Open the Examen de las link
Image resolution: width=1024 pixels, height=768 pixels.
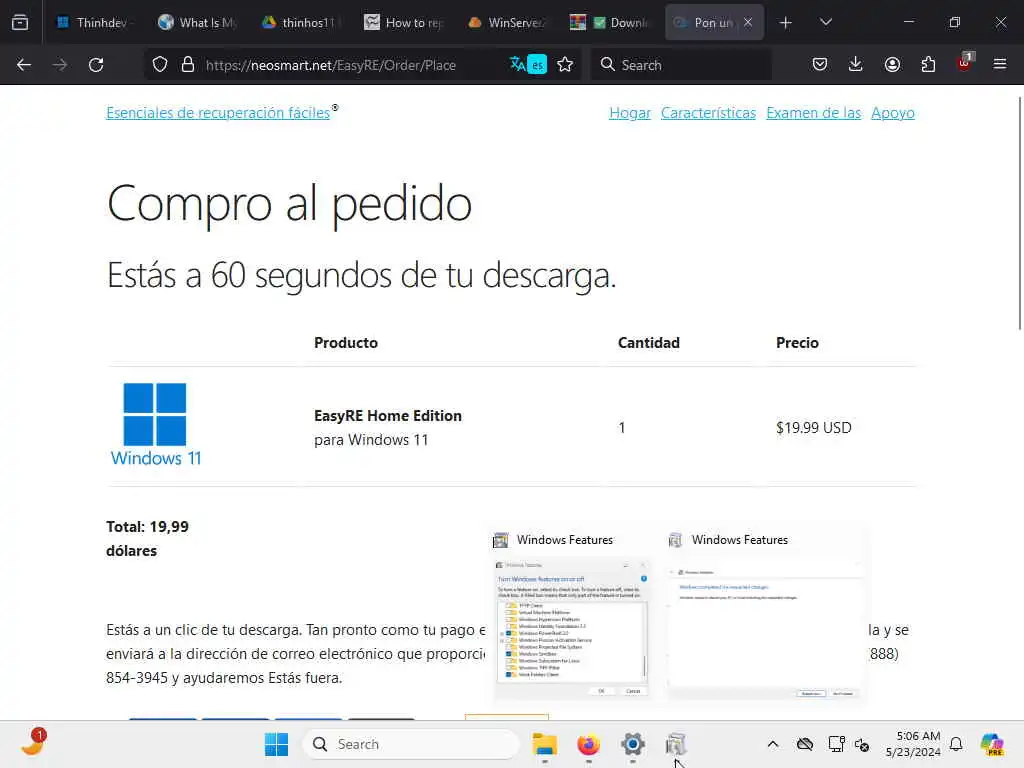pos(814,113)
